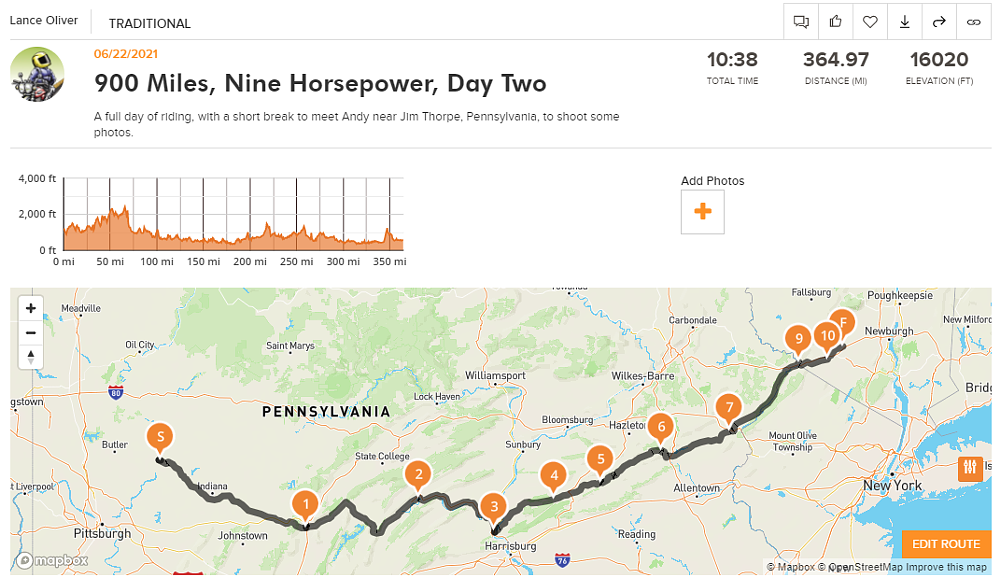Zoom in using the map plus button
This screenshot has width=1000, height=582.
pos(30,308)
